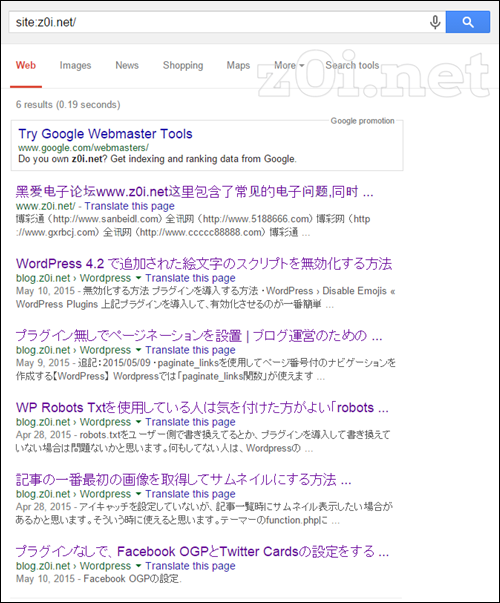Click the microphone voice search icon
The image size is (500, 603).
435,22
